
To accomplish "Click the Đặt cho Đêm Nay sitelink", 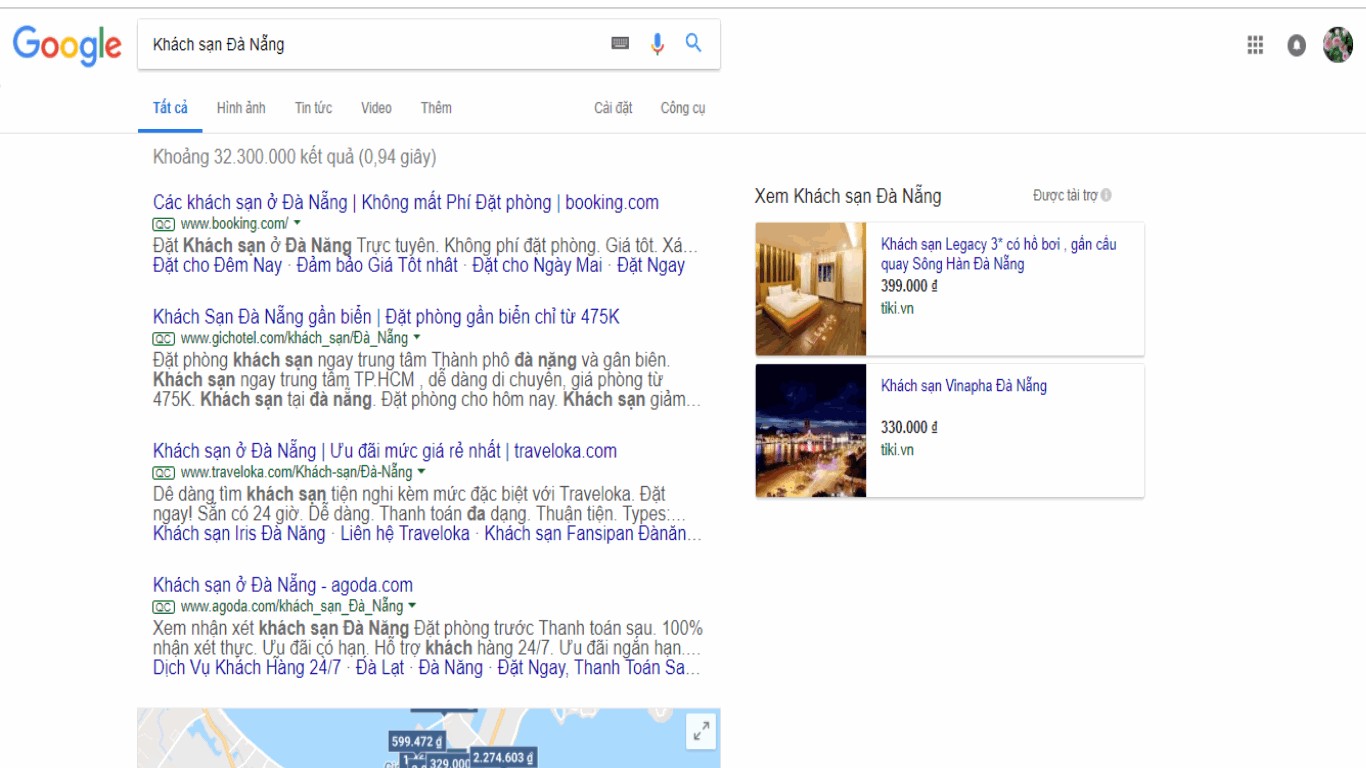I will 217,265.
